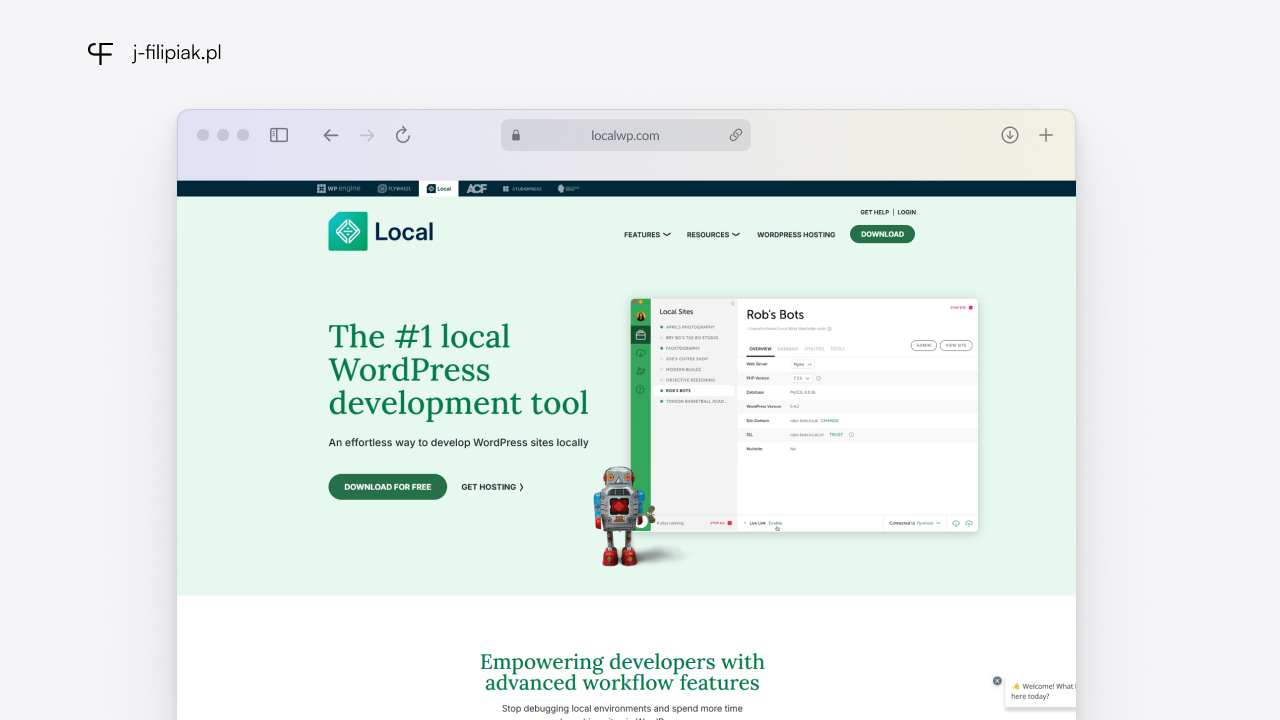Click the Stop All sites control
The width and height of the screenshot is (1280, 720).
pyautogui.click(x=721, y=523)
